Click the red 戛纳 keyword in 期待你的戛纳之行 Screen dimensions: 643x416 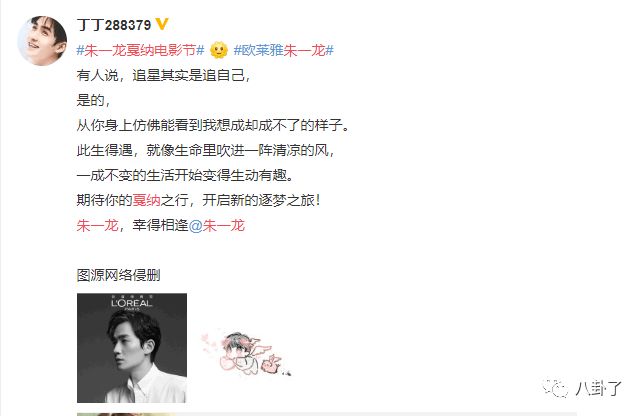click(146, 200)
